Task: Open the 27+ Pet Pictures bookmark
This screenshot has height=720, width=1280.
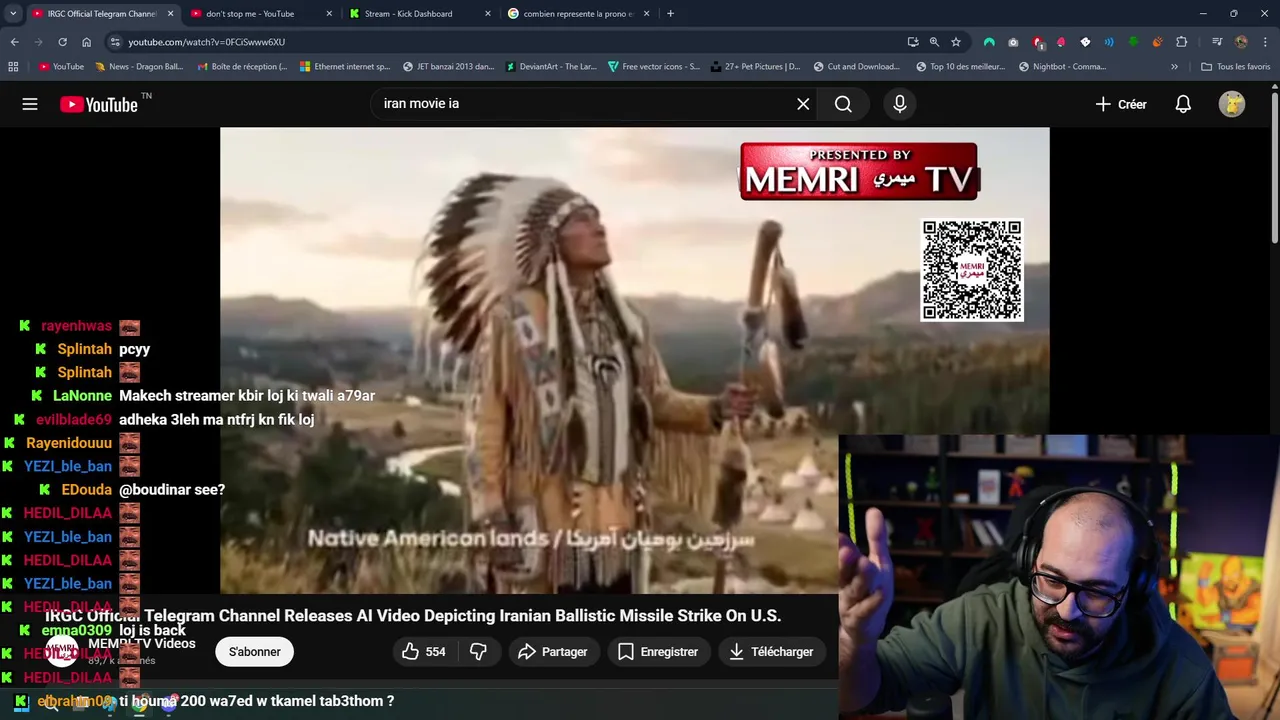Action: click(x=755, y=67)
